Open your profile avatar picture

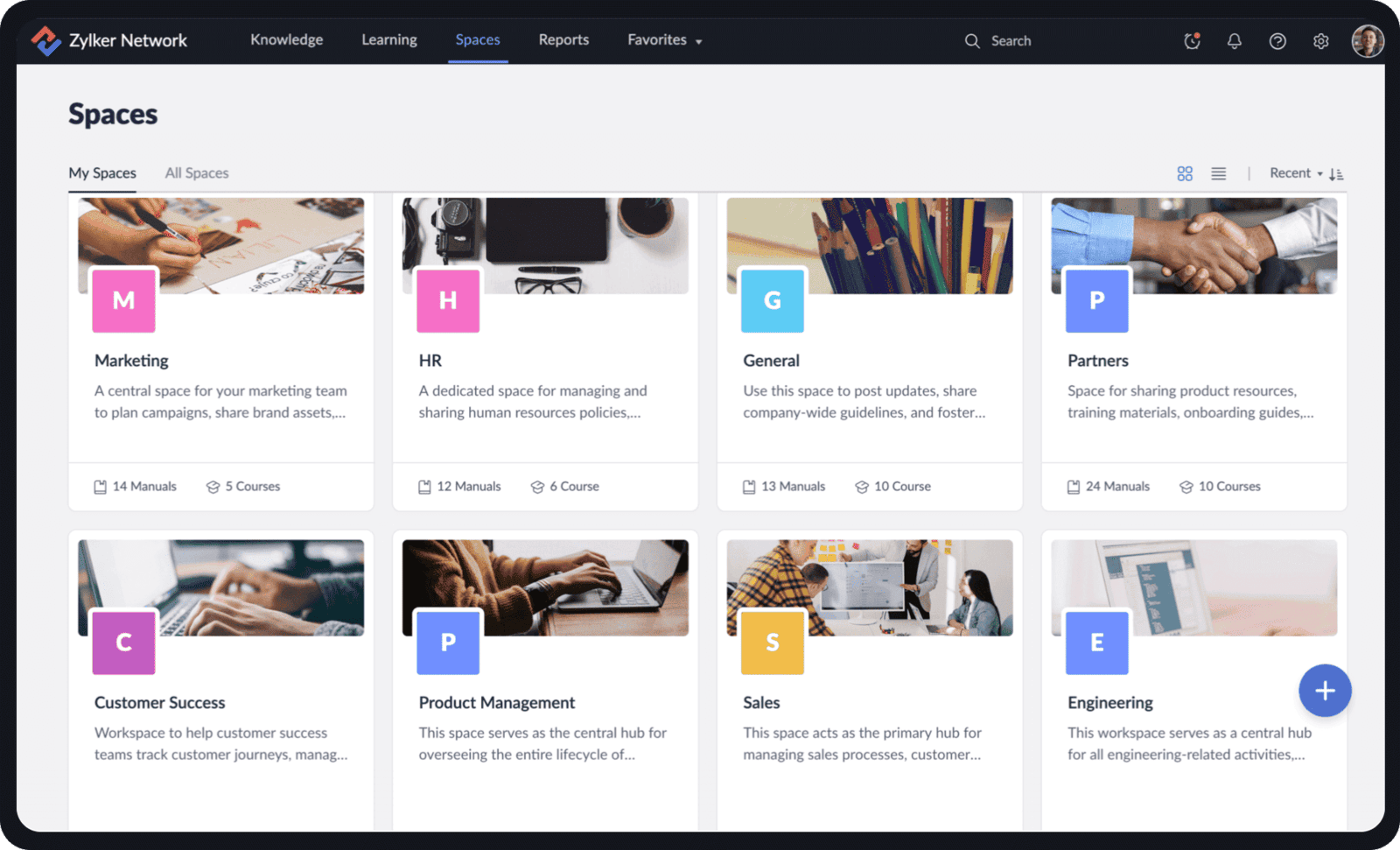[1366, 40]
